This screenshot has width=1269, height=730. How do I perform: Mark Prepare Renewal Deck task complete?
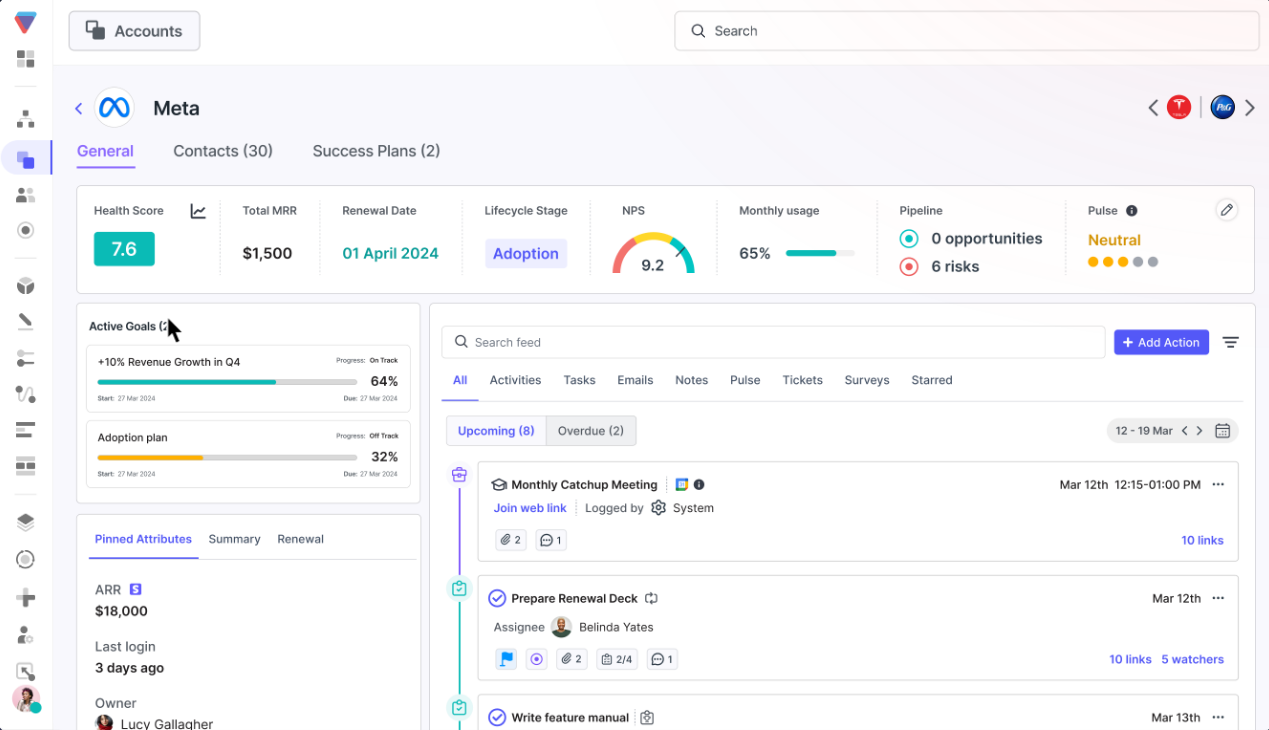[x=497, y=598]
